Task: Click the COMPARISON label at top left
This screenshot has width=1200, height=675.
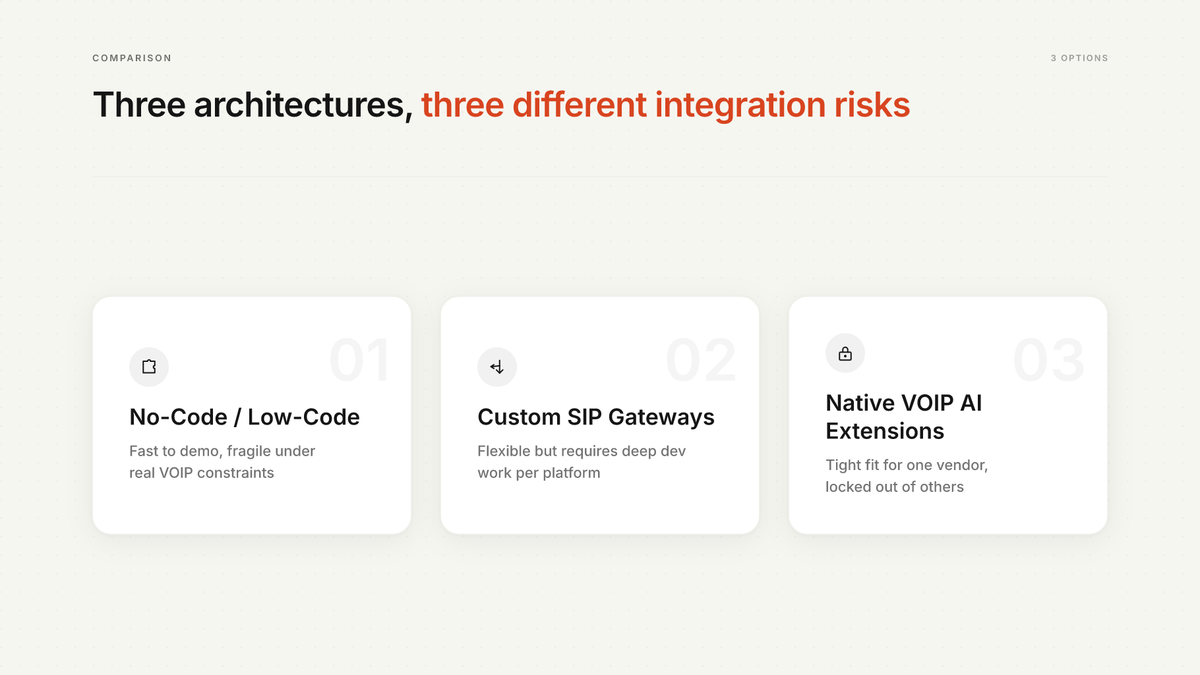Action: coord(132,58)
